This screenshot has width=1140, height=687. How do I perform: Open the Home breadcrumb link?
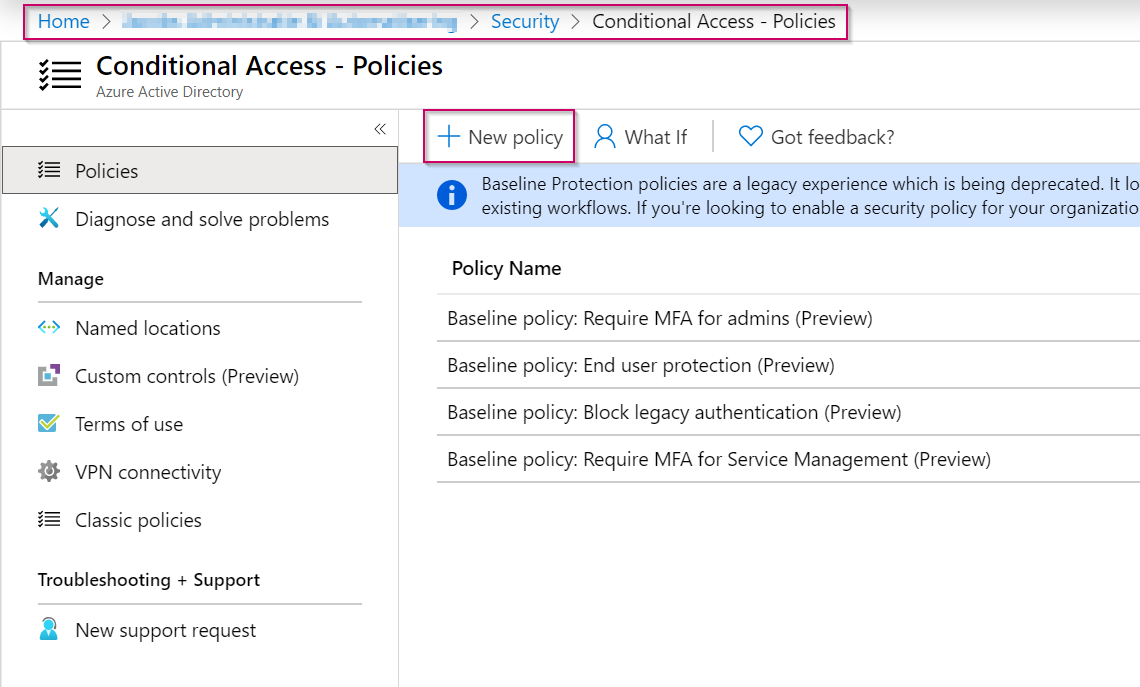(63, 21)
